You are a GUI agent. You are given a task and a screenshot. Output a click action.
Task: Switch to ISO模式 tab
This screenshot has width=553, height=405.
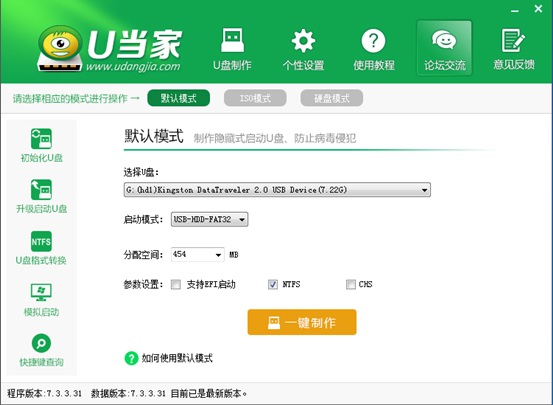(255, 98)
